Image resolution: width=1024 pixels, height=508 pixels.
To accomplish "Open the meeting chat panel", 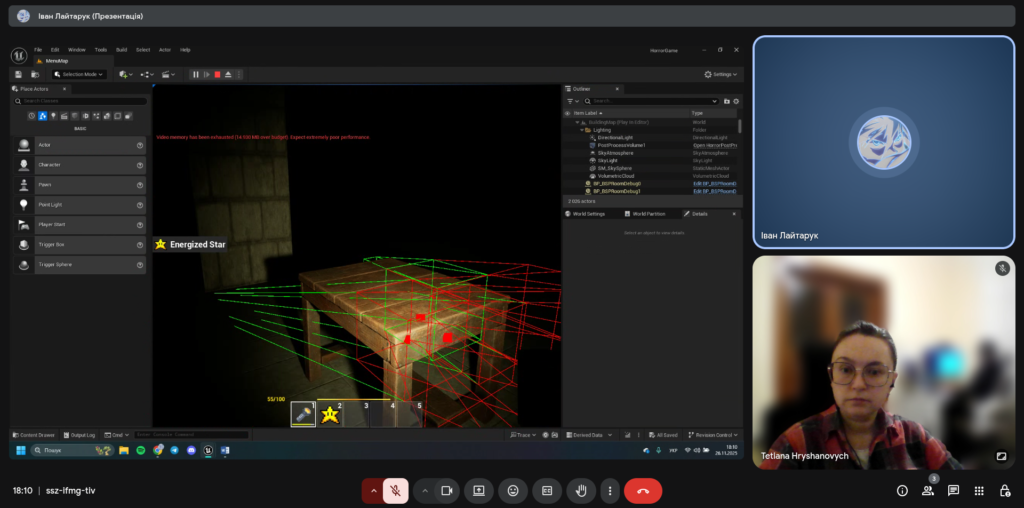I will [x=953, y=491].
